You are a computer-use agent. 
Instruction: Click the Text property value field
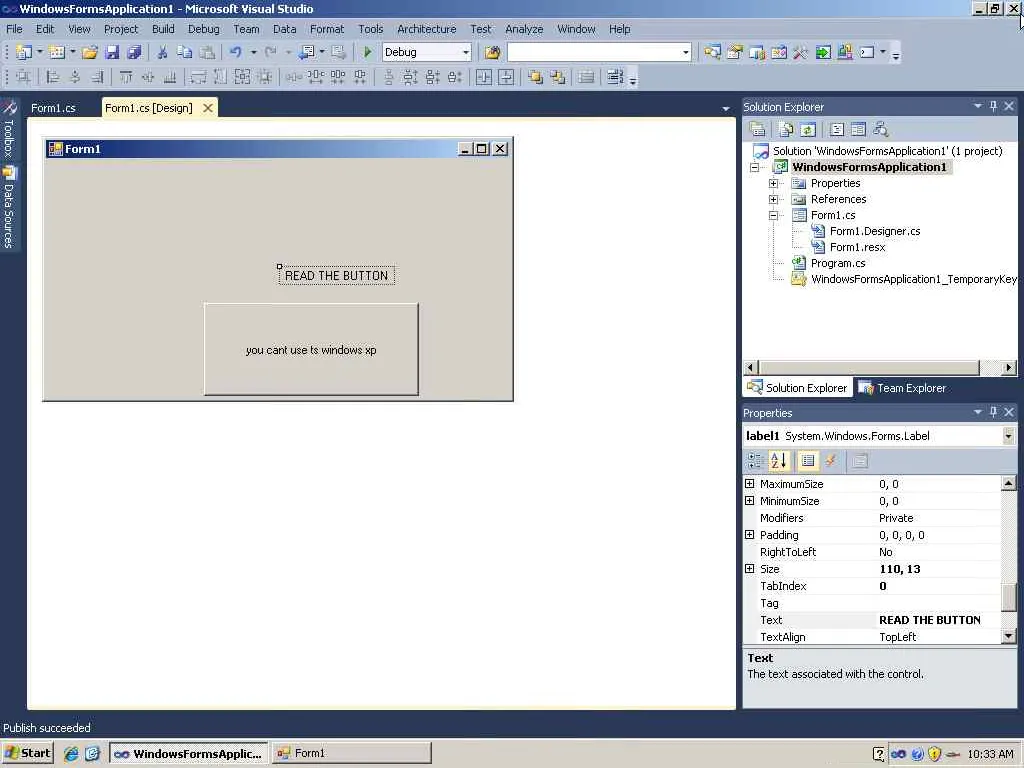938,620
